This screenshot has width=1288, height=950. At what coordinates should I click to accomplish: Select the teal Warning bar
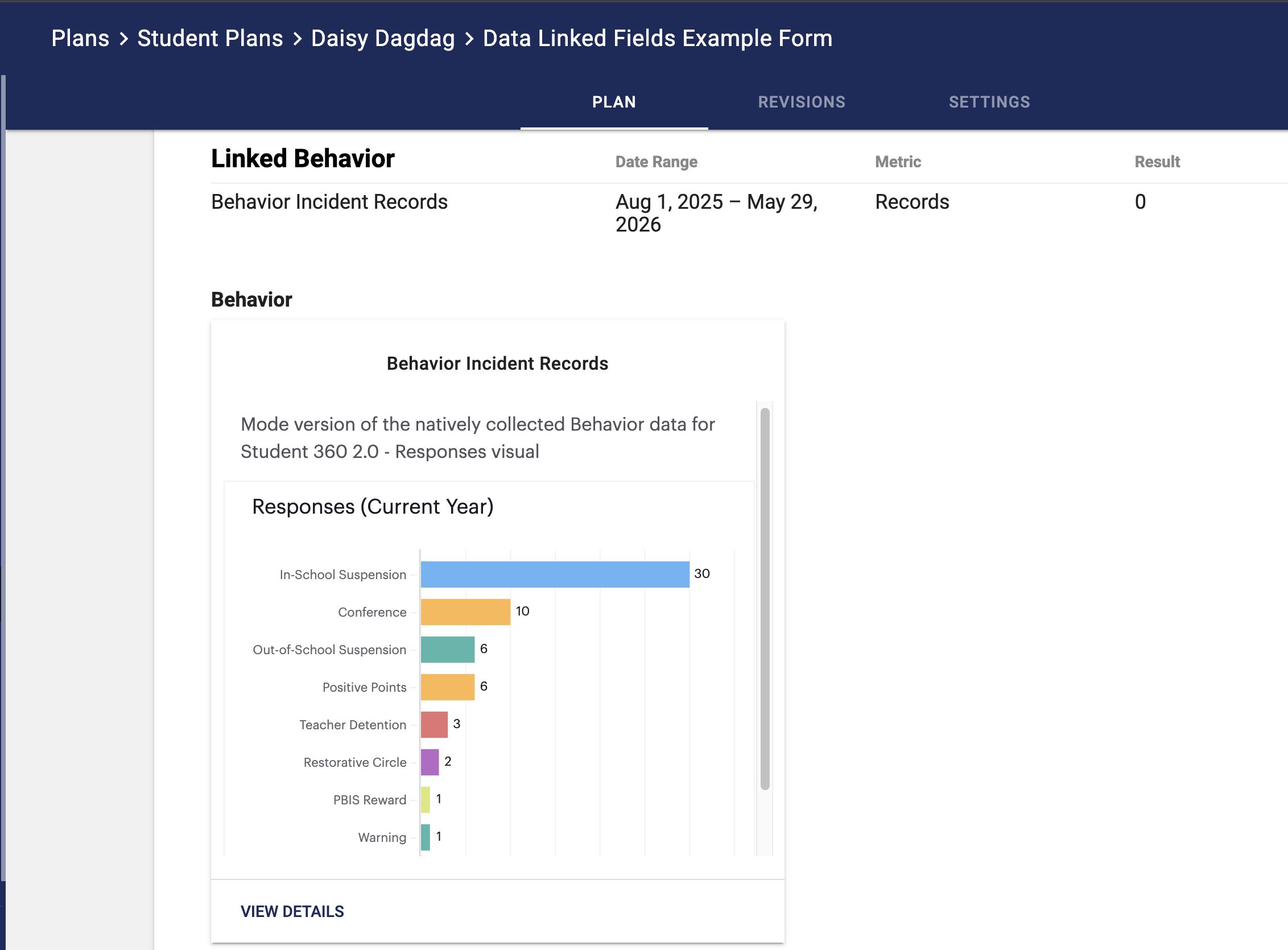tap(425, 837)
